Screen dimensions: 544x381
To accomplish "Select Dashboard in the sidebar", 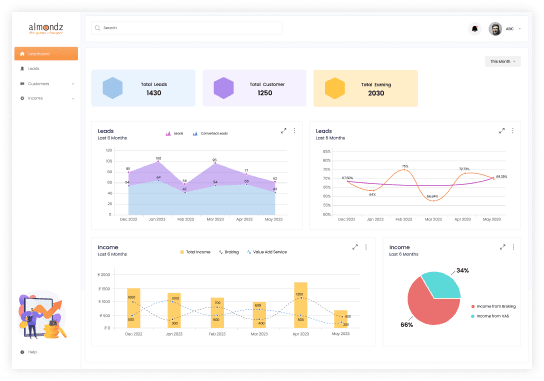I will 46,54.
